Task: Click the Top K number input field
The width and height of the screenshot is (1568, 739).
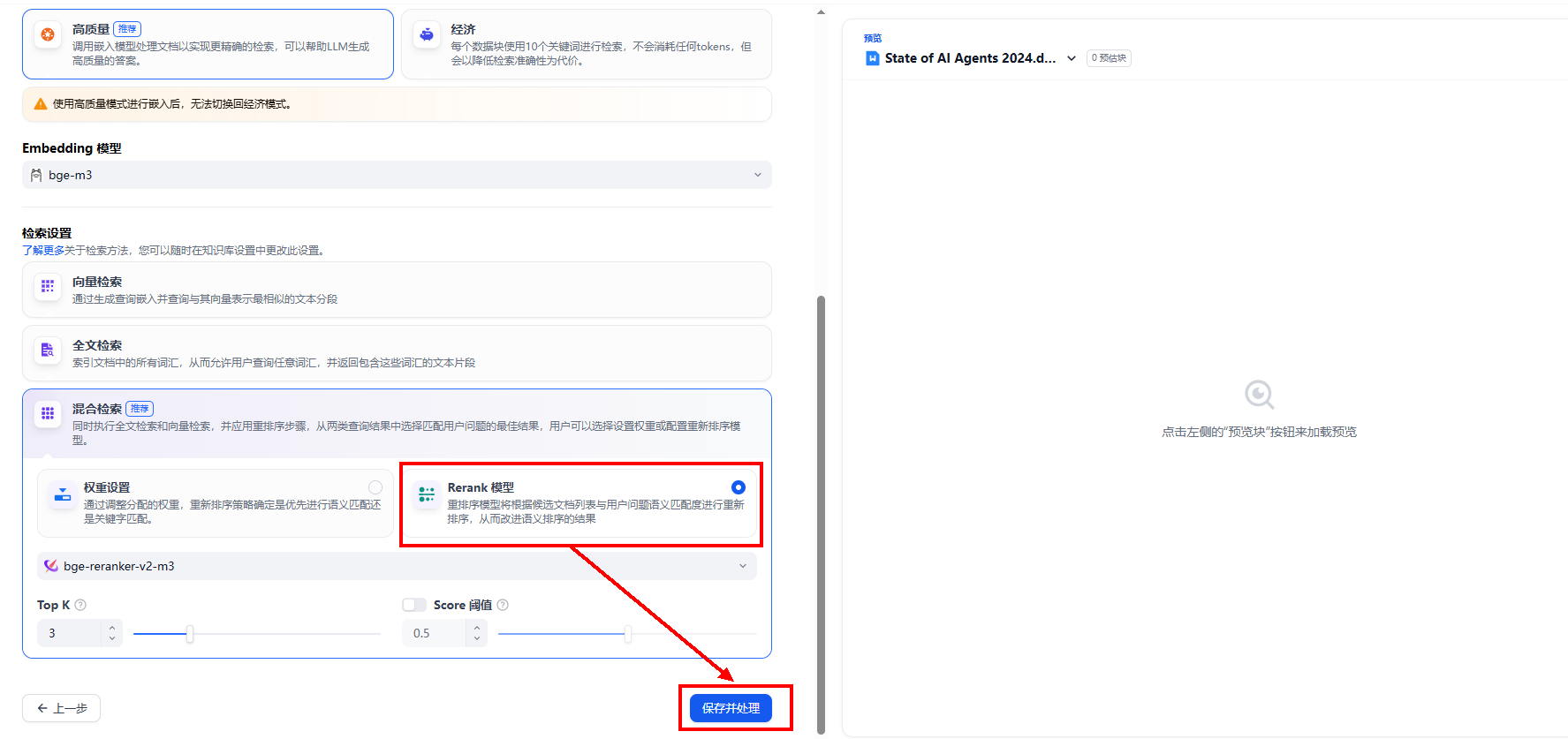Action: 71,633
